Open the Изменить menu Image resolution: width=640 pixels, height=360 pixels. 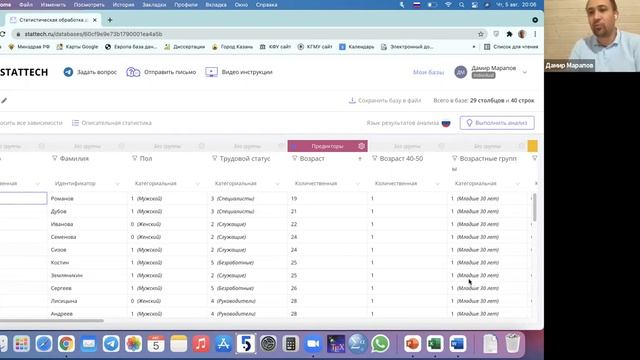pos(53,5)
